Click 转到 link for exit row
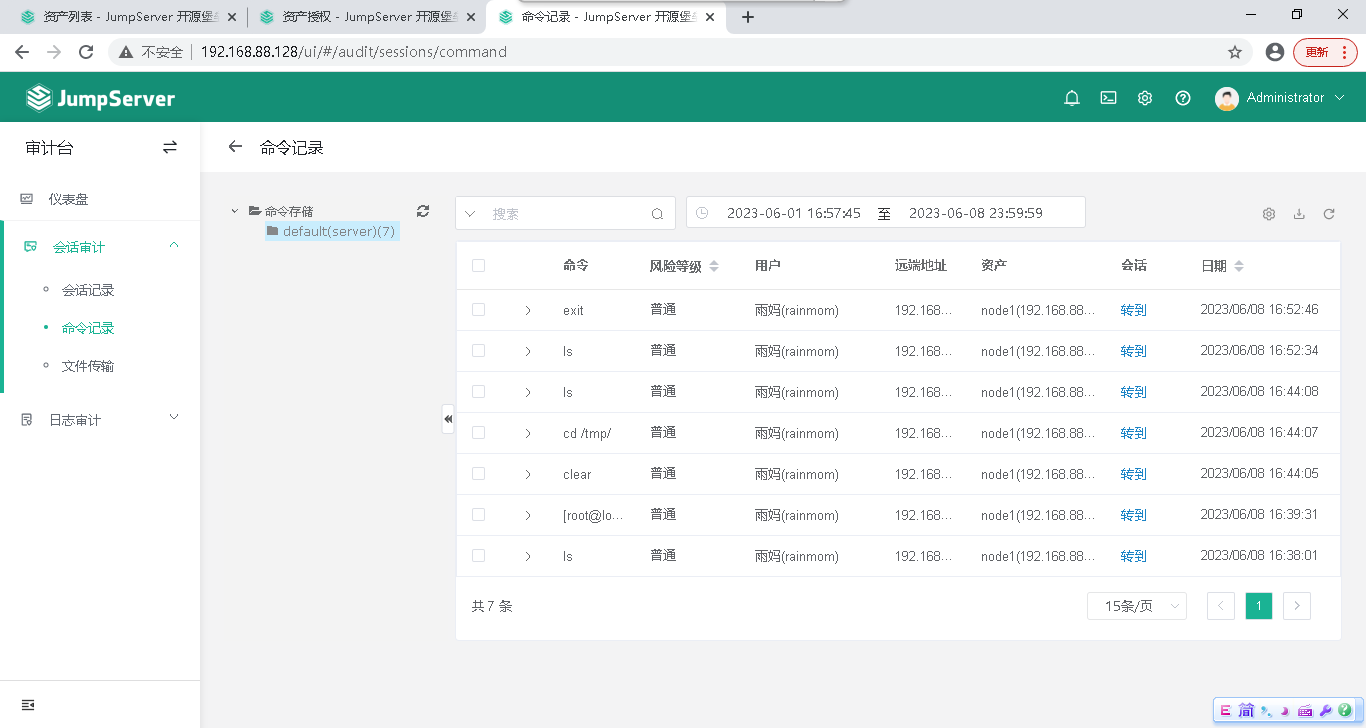Screen dimensions: 1366x728 click(1133, 310)
